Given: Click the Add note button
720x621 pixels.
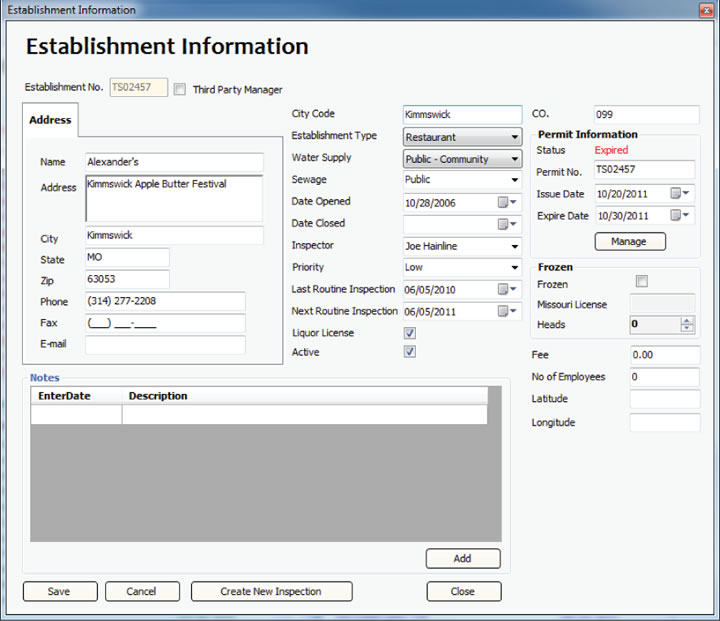Looking at the screenshot, I should coord(463,559).
